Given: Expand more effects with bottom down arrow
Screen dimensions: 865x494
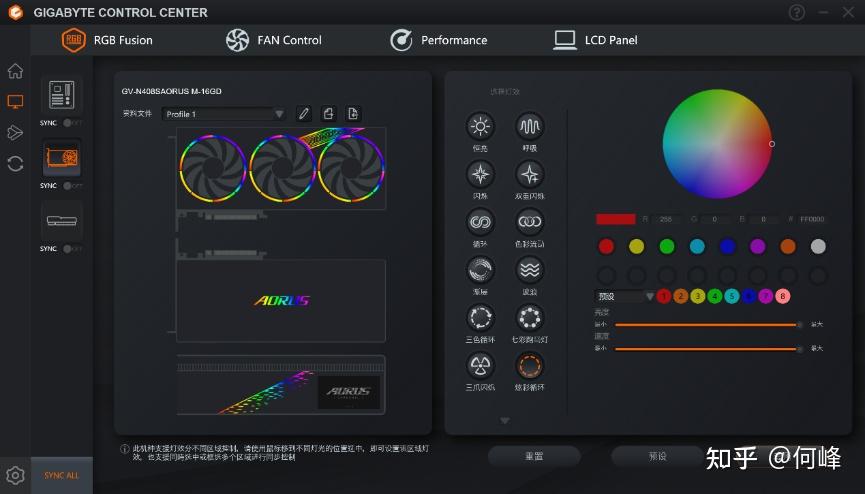Looking at the screenshot, I should tap(504, 421).
